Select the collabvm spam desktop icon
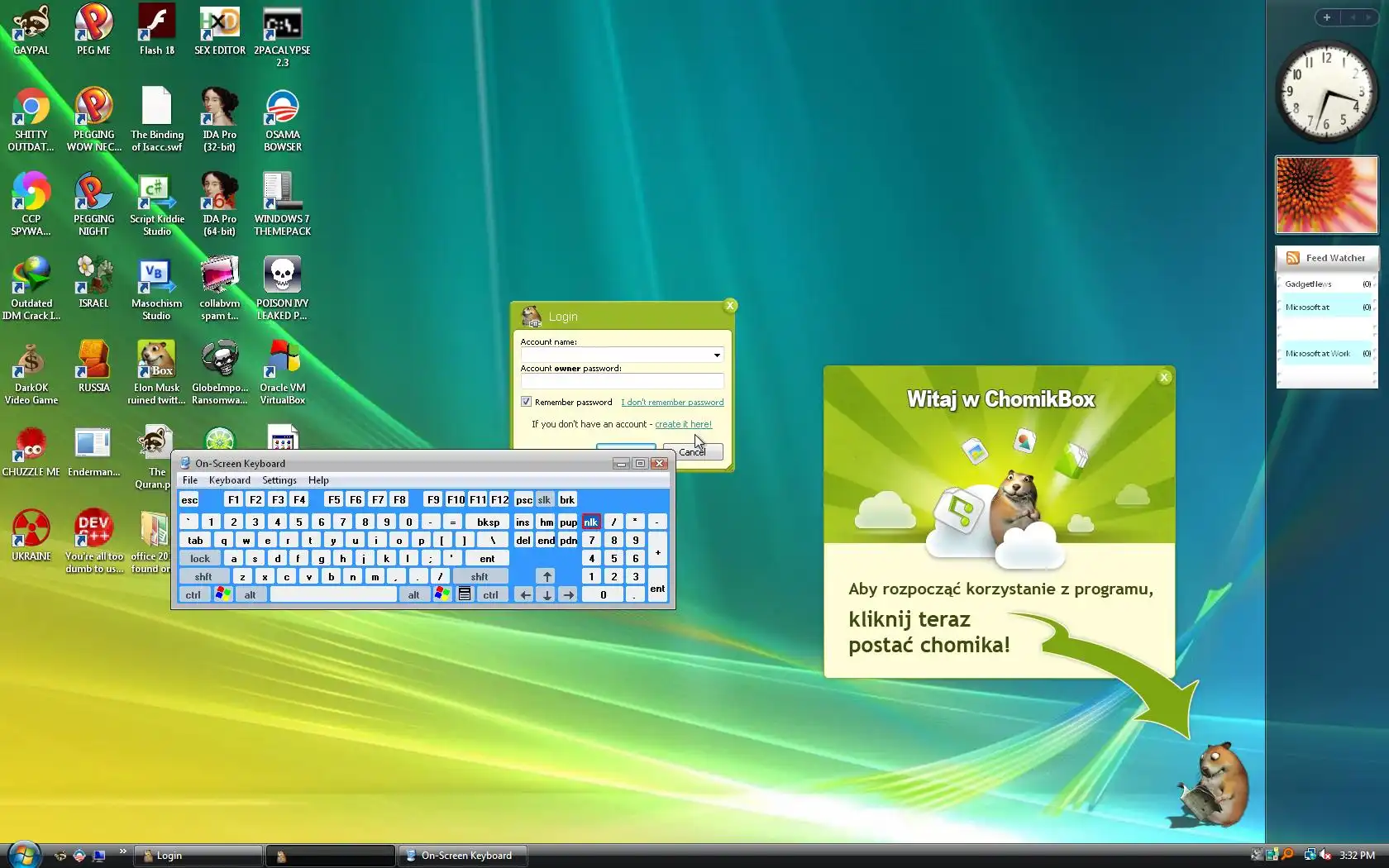1389x868 pixels. [219, 289]
